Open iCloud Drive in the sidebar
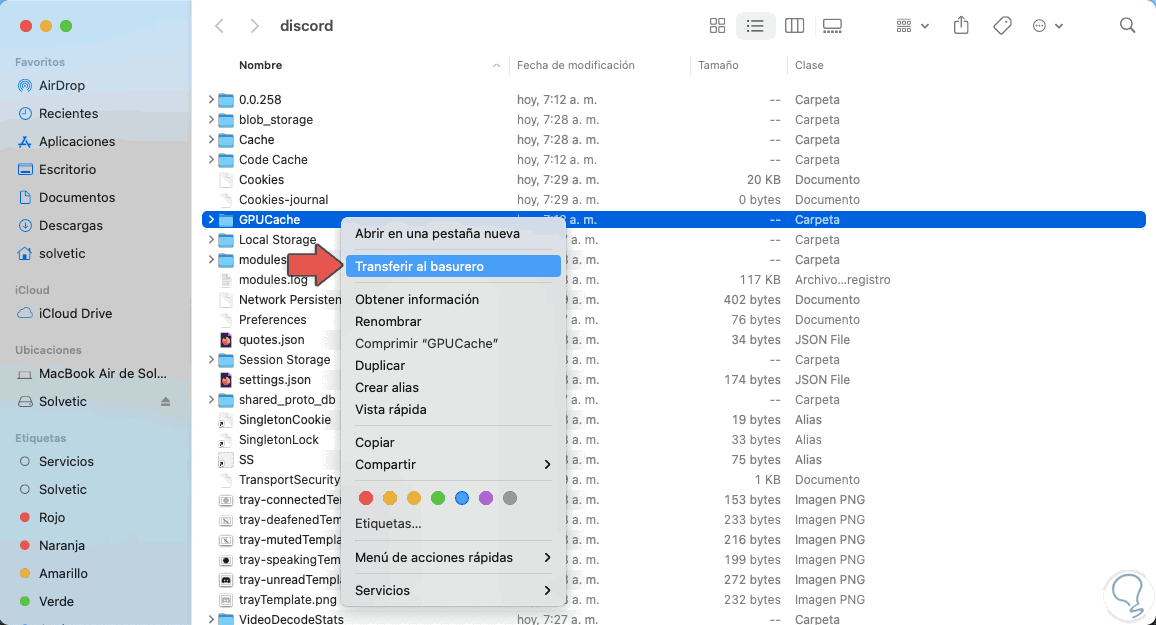The image size is (1156, 625). coord(75,313)
